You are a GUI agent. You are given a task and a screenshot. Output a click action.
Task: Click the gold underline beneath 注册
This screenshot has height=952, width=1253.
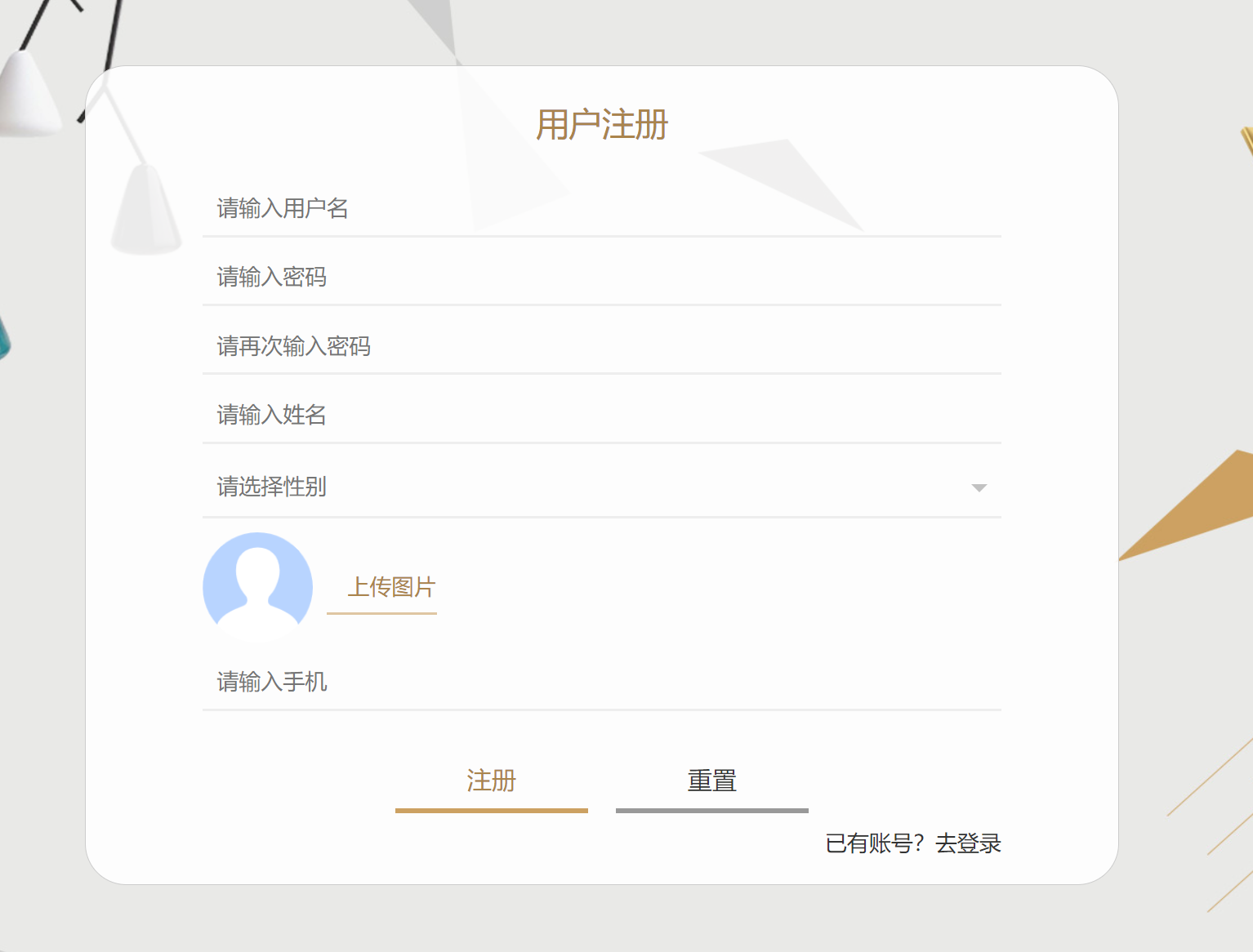click(491, 811)
